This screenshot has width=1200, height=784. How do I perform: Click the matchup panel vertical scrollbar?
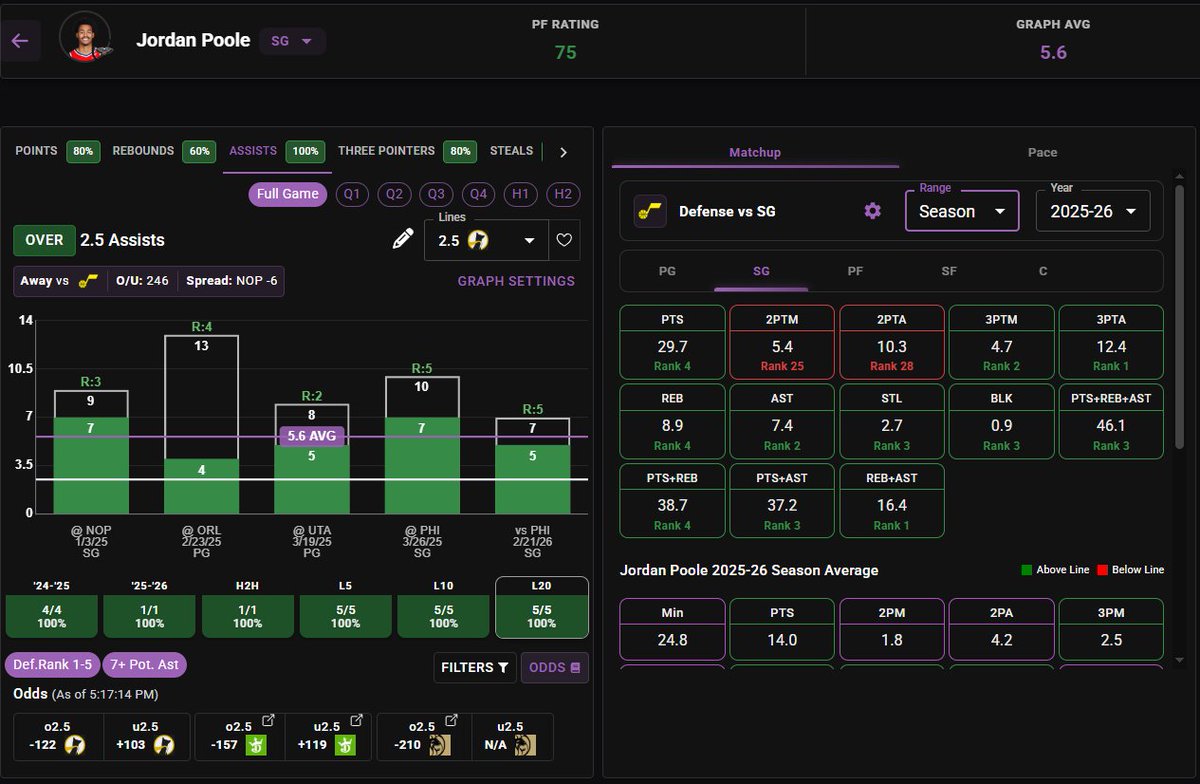pos(1180,318)
